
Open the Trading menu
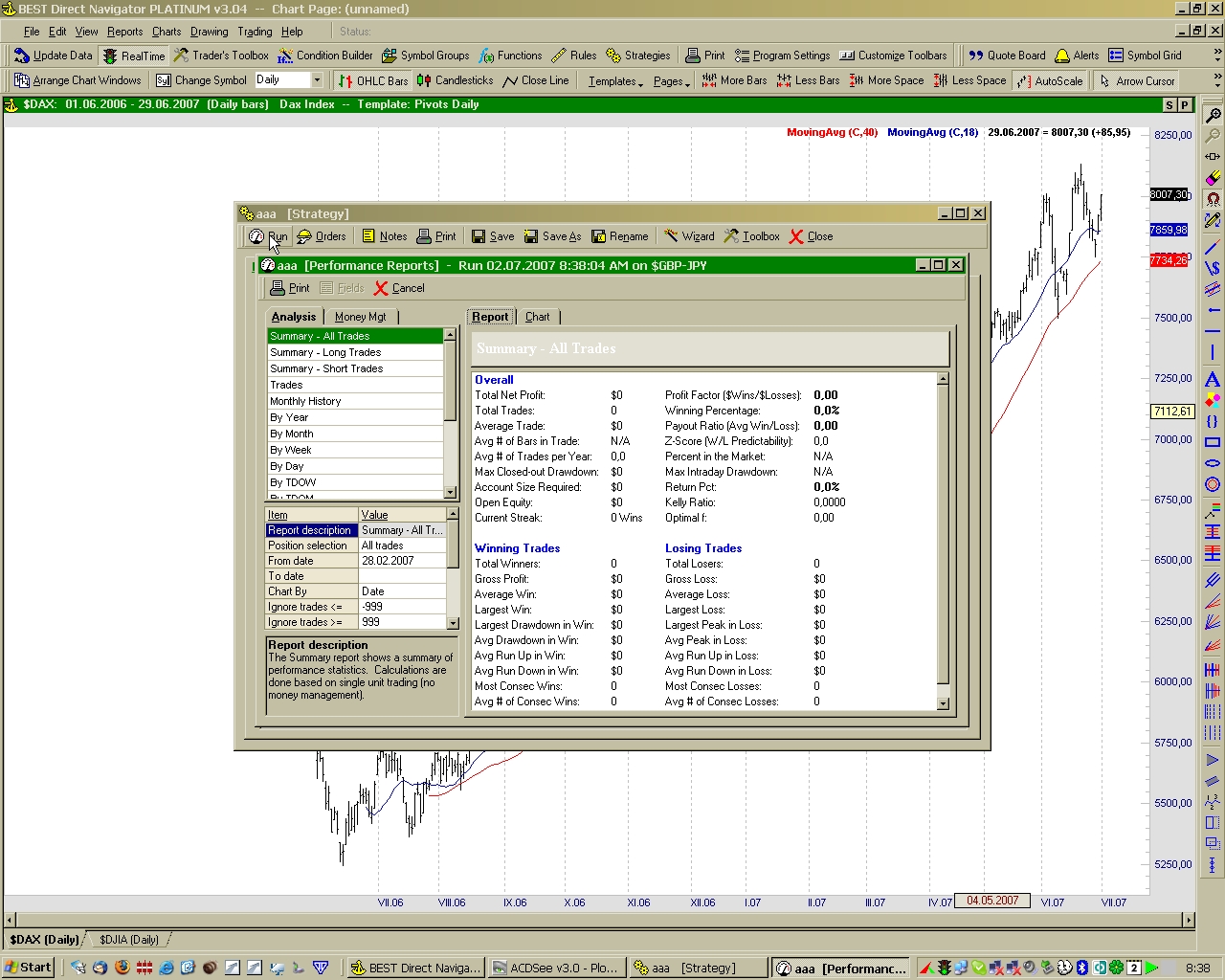pyautogui.click(x=255, y=32)
